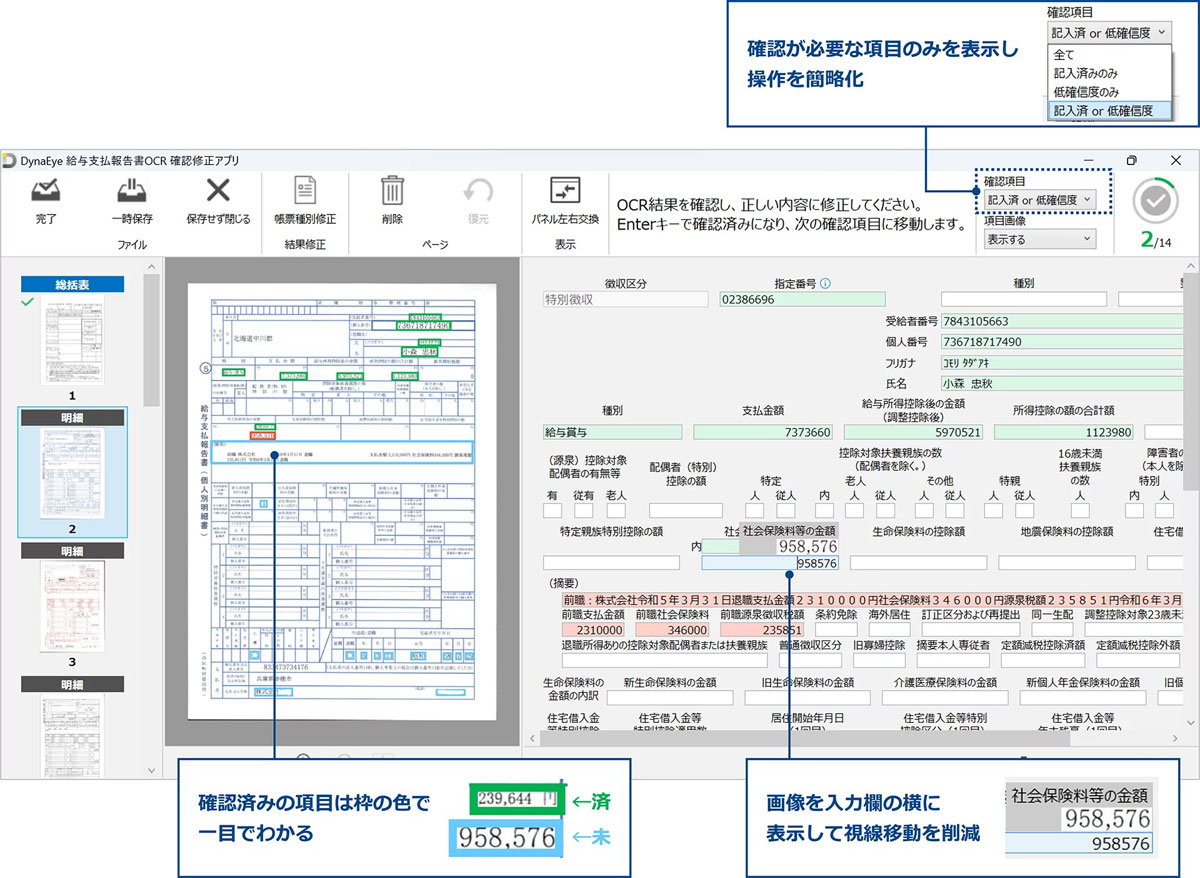Screen dimensions: 1200x878
Task: Click the 一時保存 temporary save icon
Action: (132, 191)
